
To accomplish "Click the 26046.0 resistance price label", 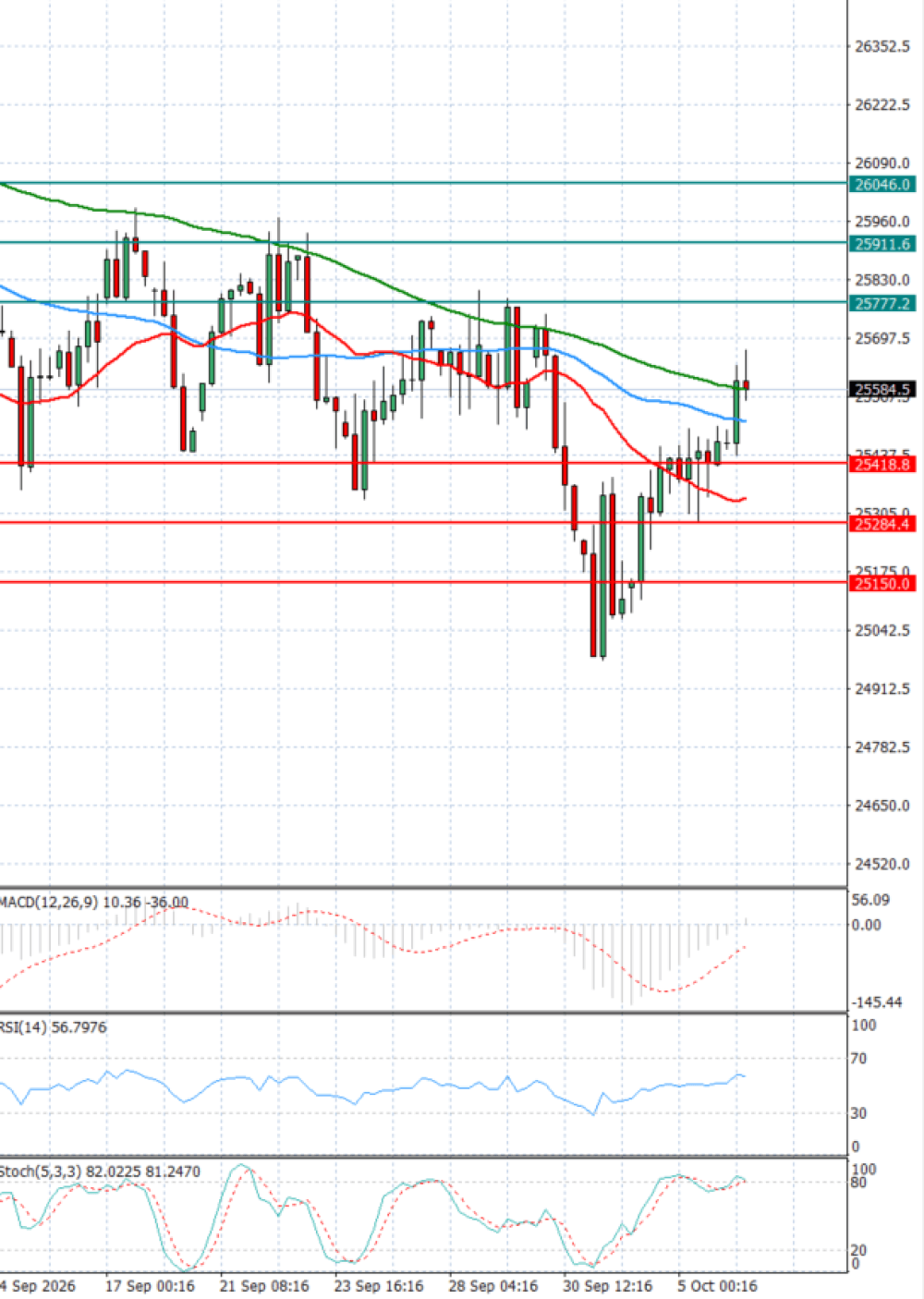I will click(882, 185).
